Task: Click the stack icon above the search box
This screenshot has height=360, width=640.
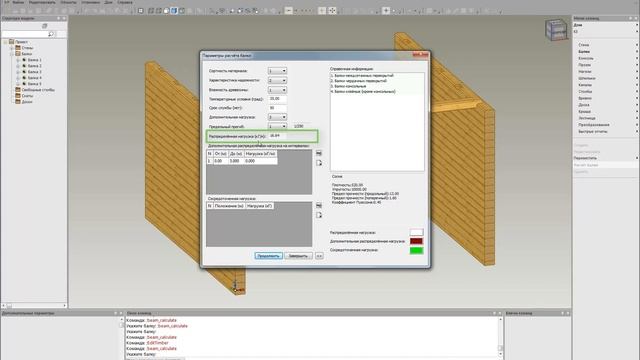Action: click(x=44, y=26)
